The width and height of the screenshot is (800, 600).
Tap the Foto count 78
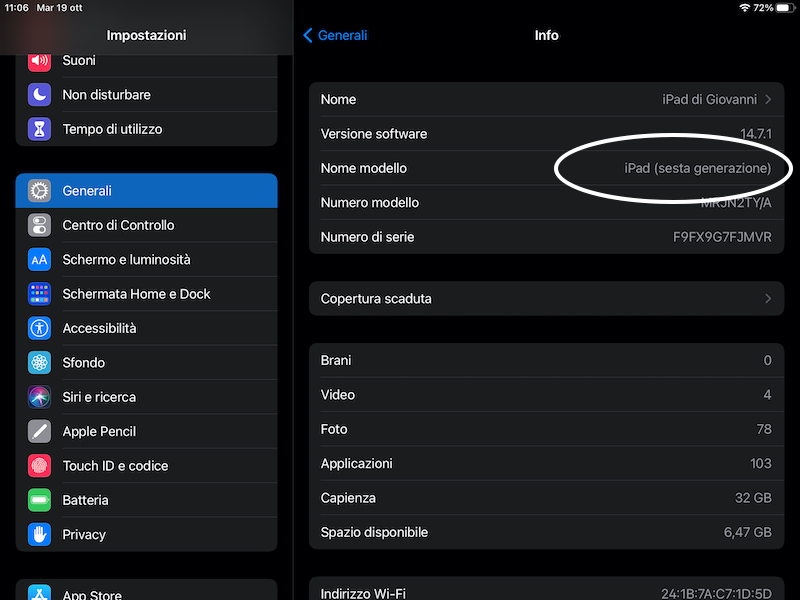pyautogui.click(x=764, y=429)
